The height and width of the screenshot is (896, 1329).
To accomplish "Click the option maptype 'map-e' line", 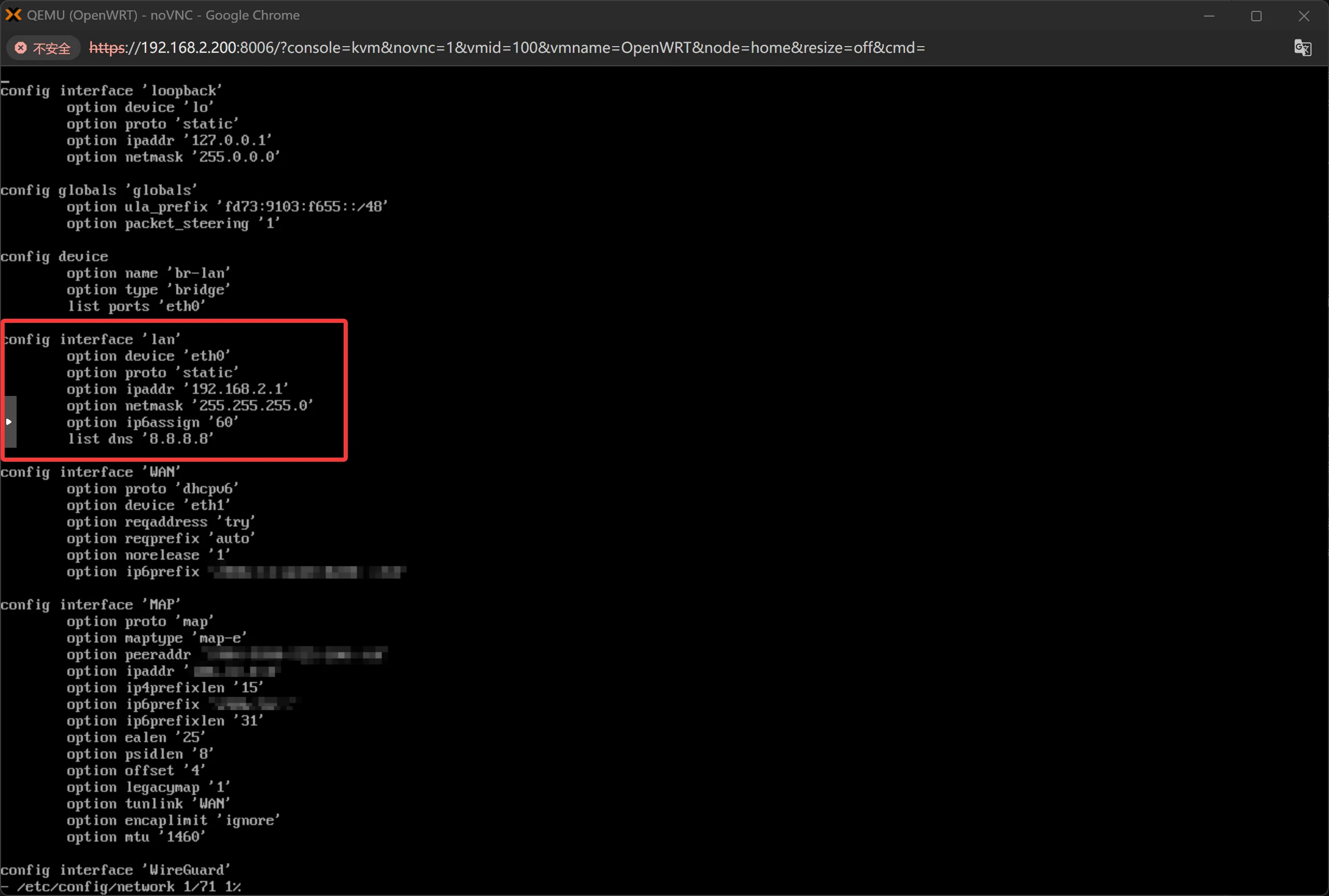I will [x=157, y=638].
